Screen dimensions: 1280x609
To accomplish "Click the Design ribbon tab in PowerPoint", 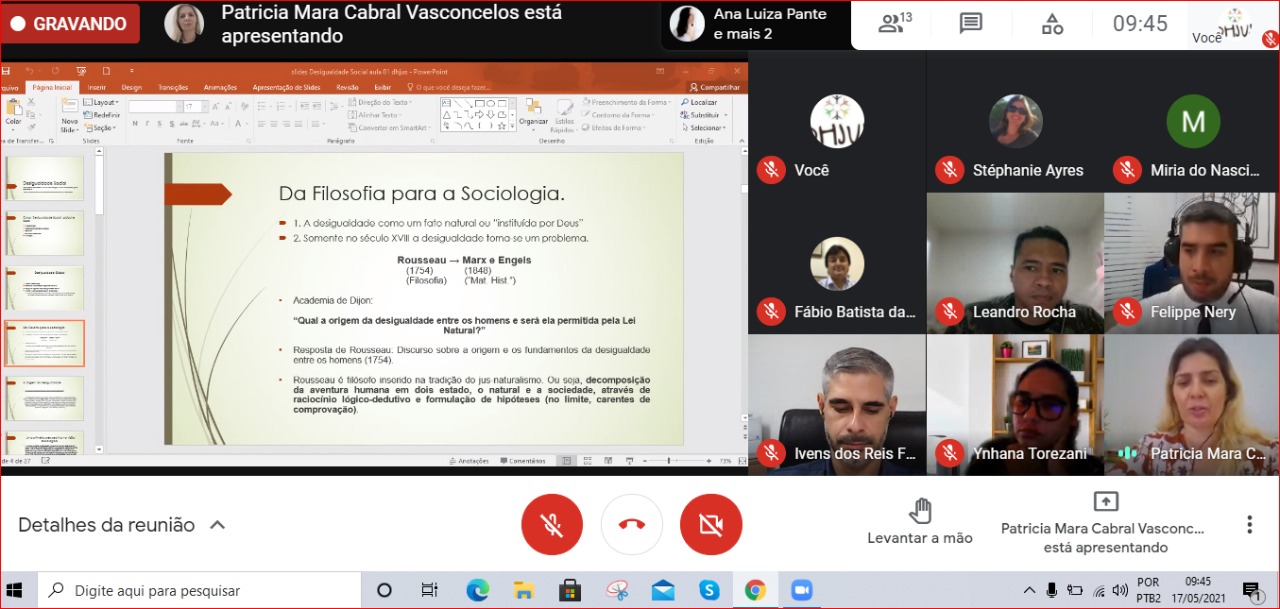I will pos(131,87).
